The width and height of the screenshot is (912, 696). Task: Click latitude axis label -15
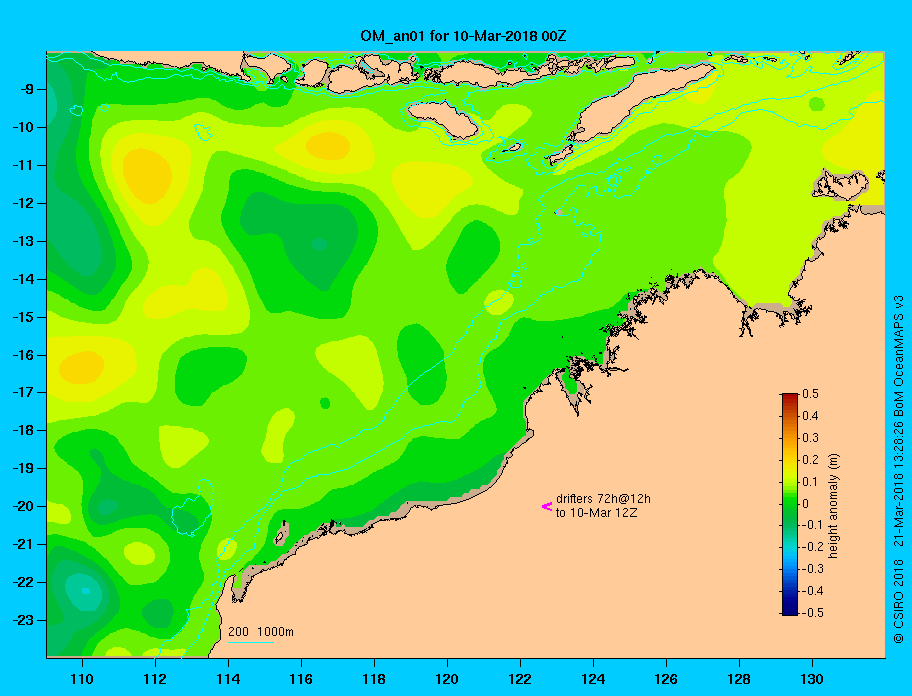click(x=23, y=317)
